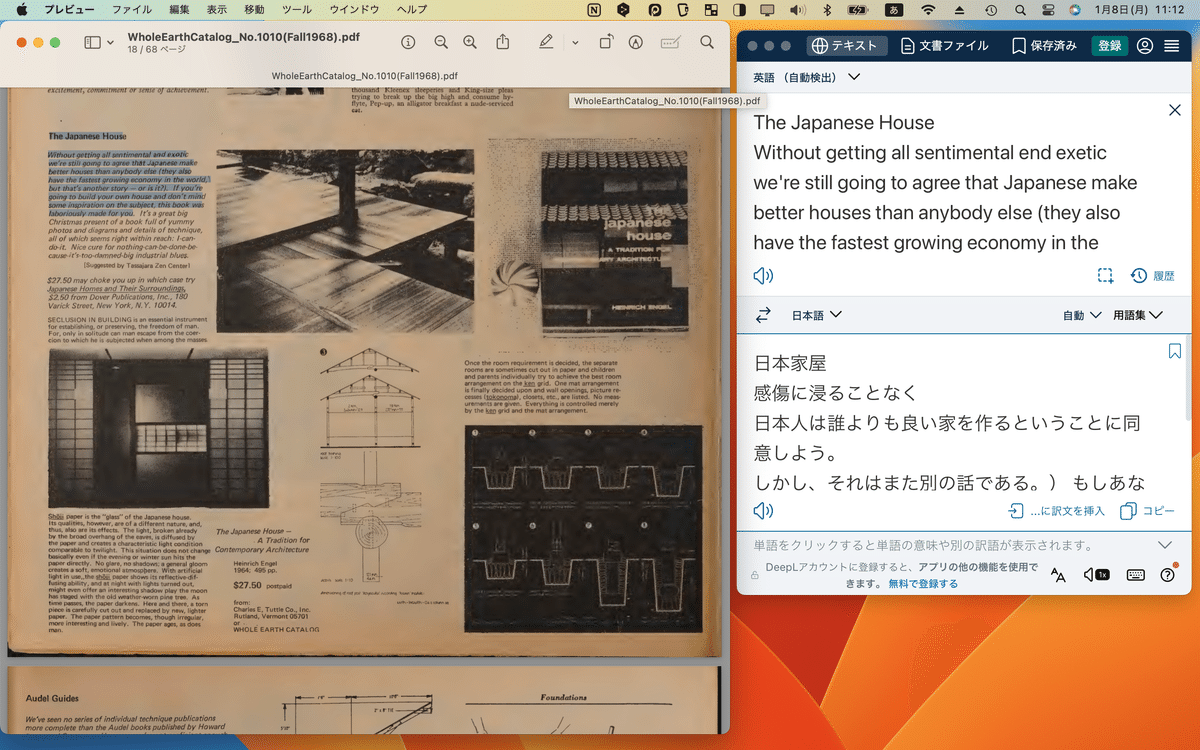The height and width of the screenshot is (750, 1200).
Task: Open DeepL translation history (履歴)
Action: tap(1153, 276)
